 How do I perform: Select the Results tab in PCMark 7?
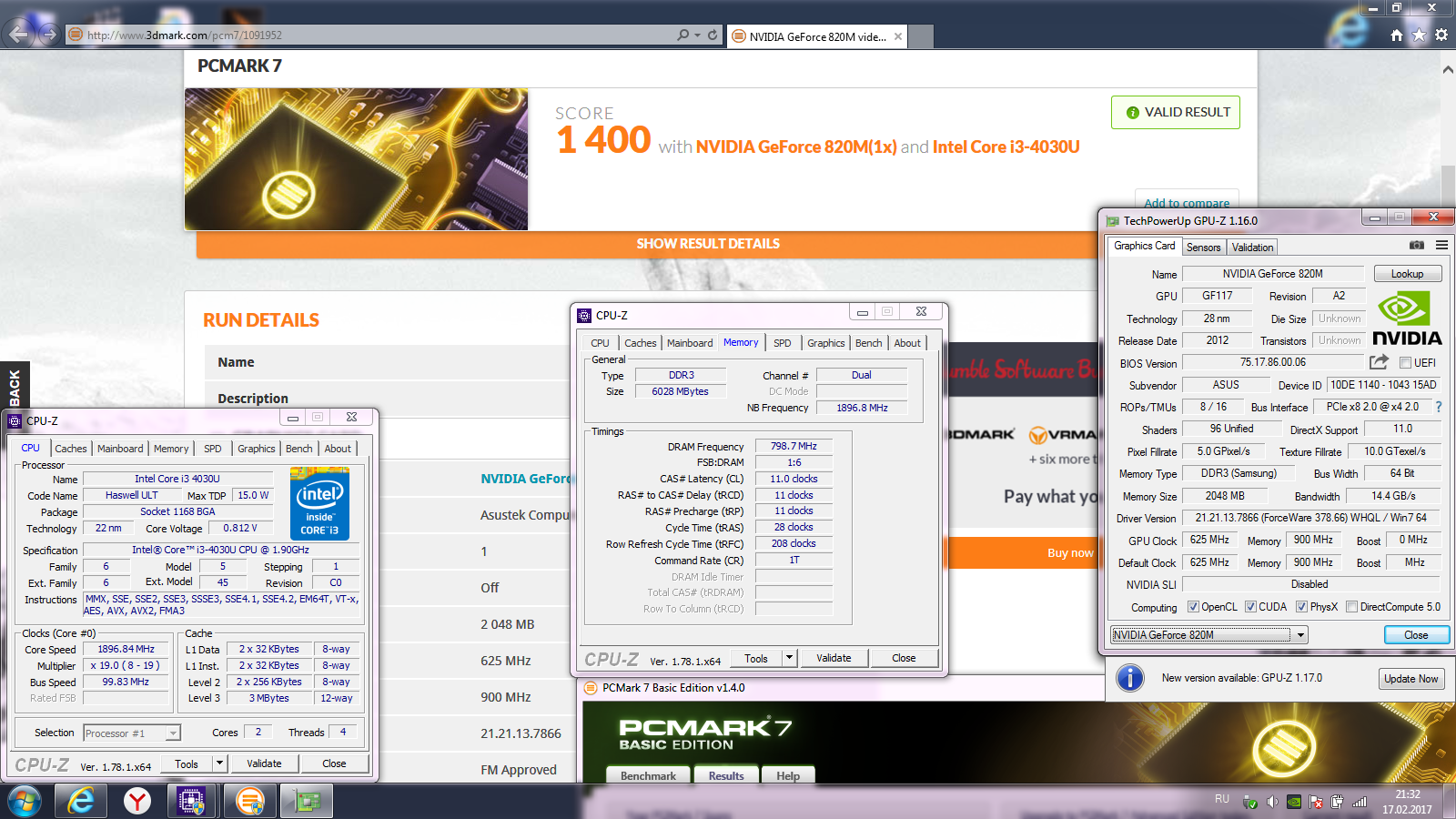tap(726, 775)
